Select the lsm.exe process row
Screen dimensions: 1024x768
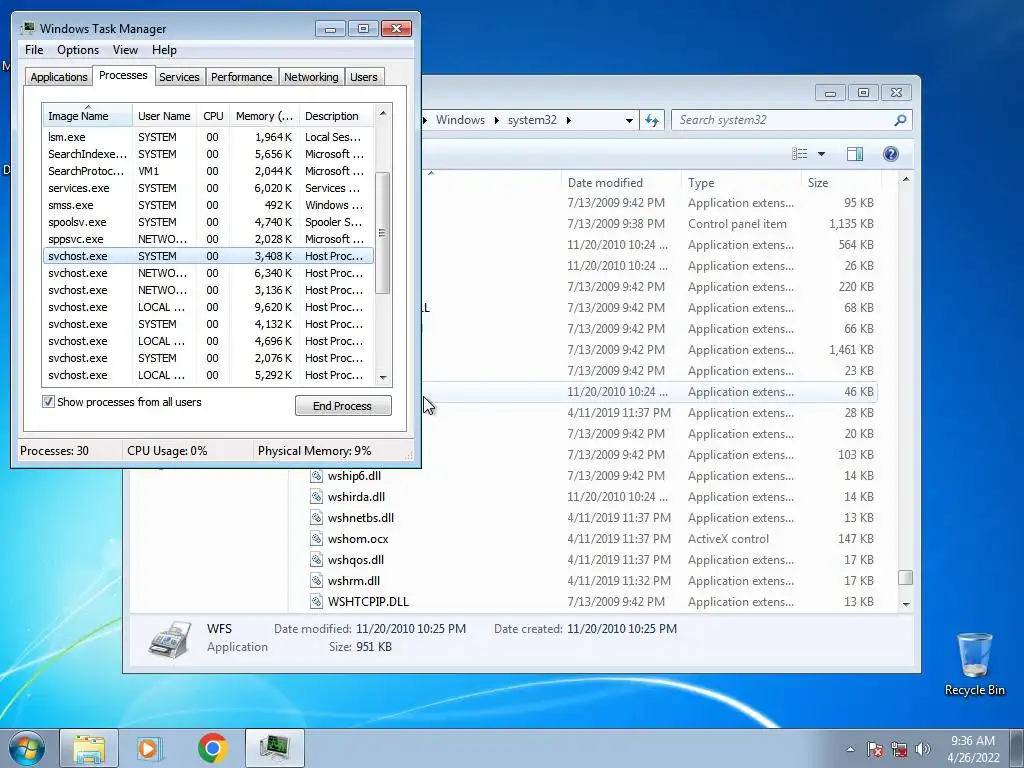[208, 137]
